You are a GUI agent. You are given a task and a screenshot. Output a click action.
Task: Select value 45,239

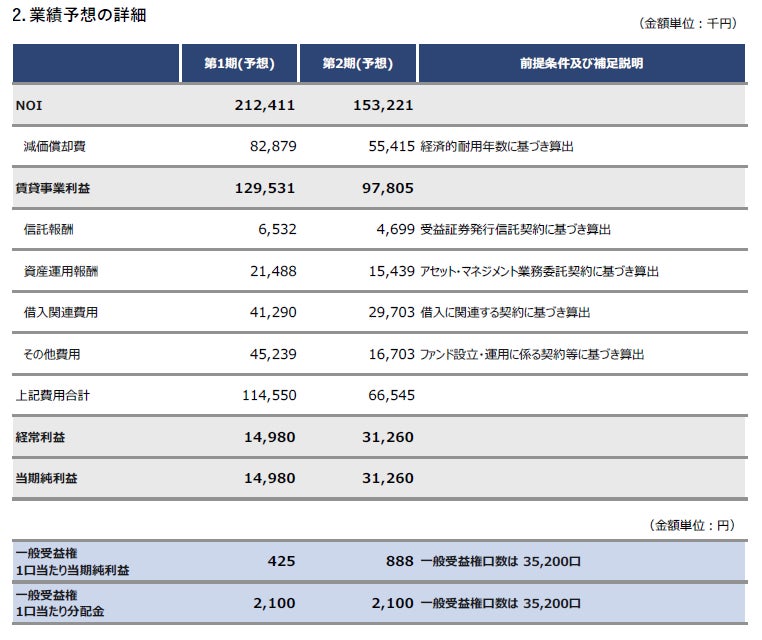[x=273, y=354]
